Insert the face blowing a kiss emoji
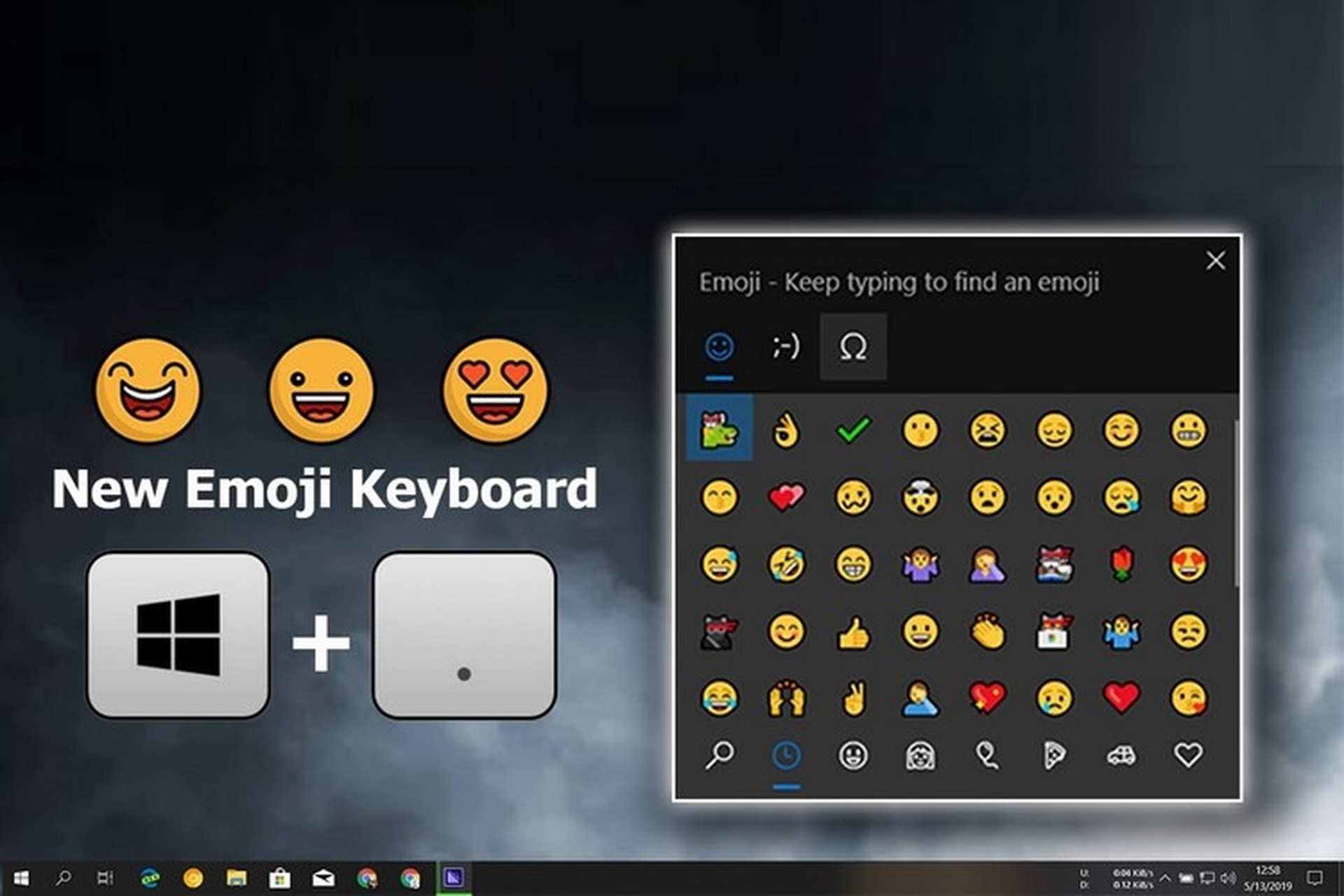Image resolution: width=1344 pixels, height=896 pixels. pyautogui.click(x=1189, y=698)
